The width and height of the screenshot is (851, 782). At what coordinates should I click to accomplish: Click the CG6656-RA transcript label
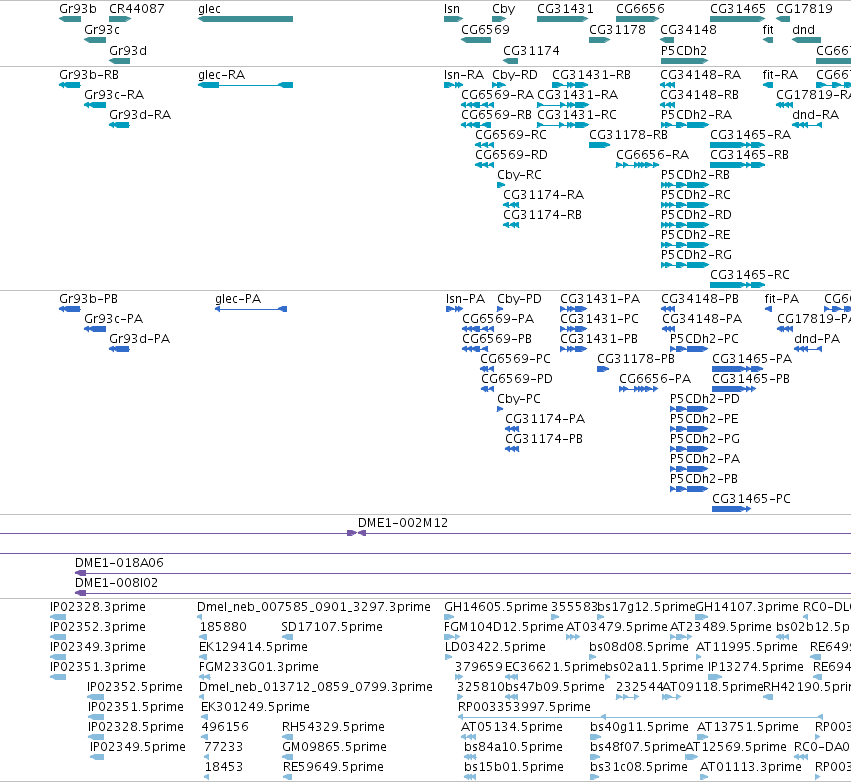652,155
